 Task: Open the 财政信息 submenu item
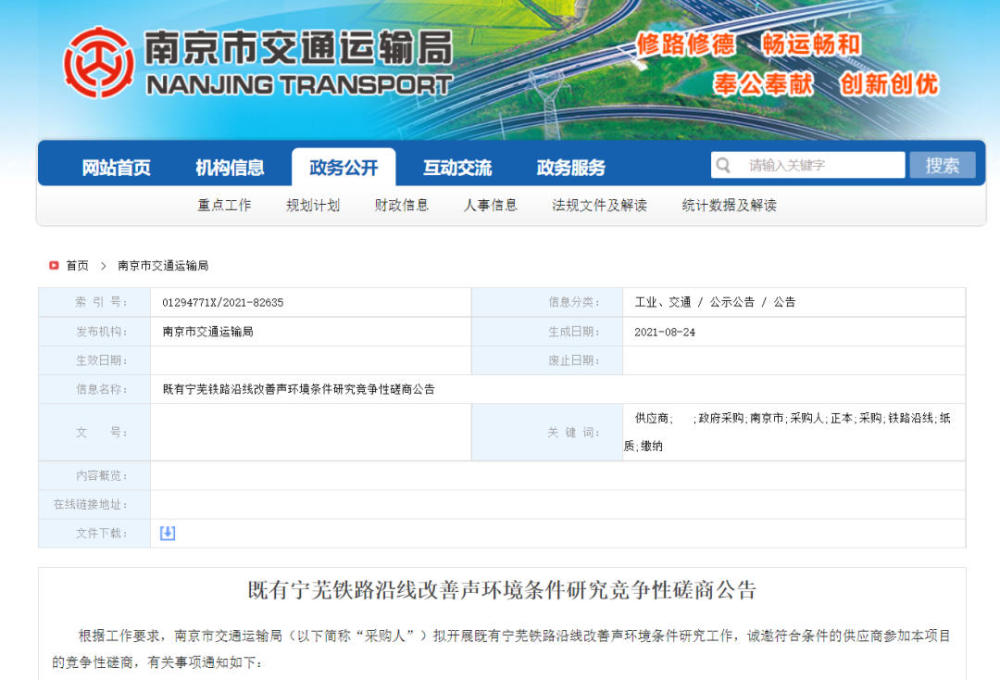tap(402, 205)
